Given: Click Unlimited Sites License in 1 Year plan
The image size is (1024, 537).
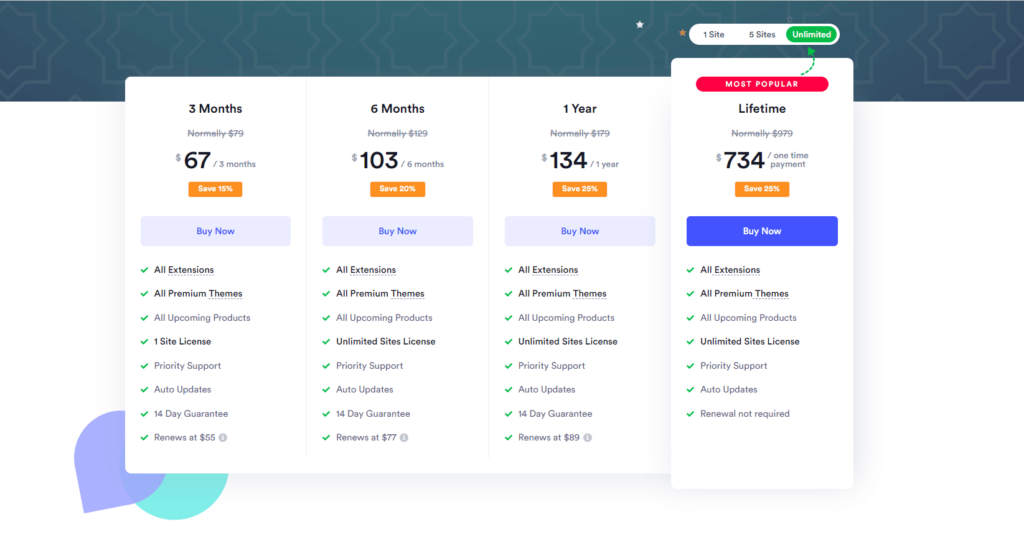Looking at the screenshot, I should (568, 342).
